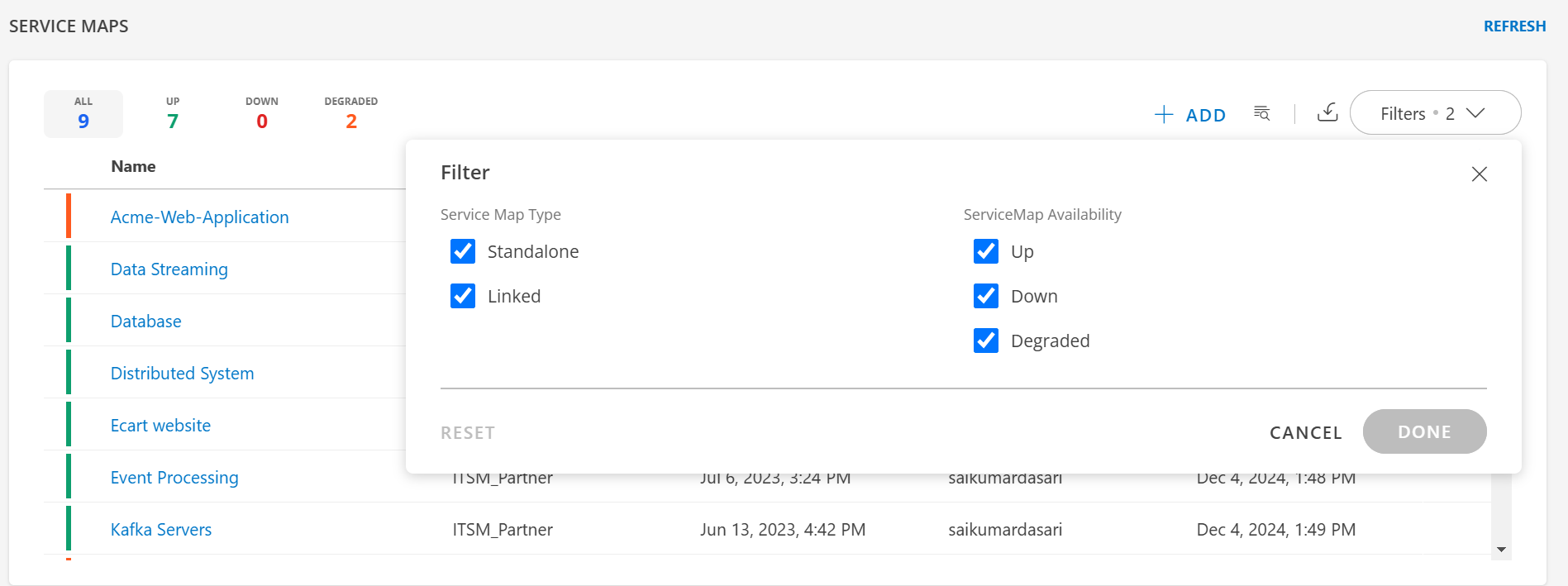Click the plus ADD button

point(1190,114)
